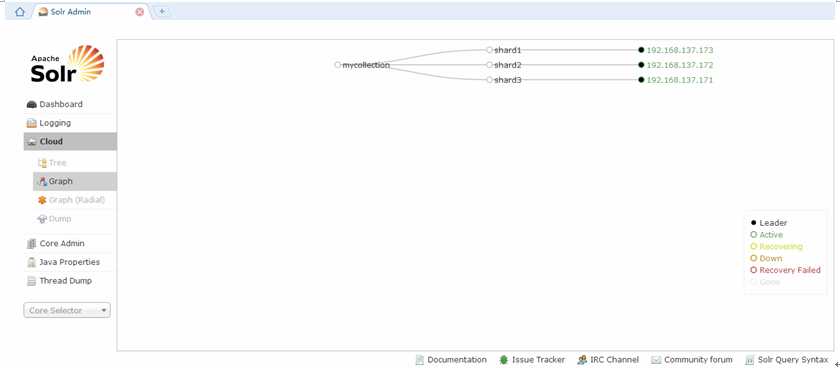Close the Solr Admin tab
The height and width of the screenshot is (368, 840).
(140, 12)
